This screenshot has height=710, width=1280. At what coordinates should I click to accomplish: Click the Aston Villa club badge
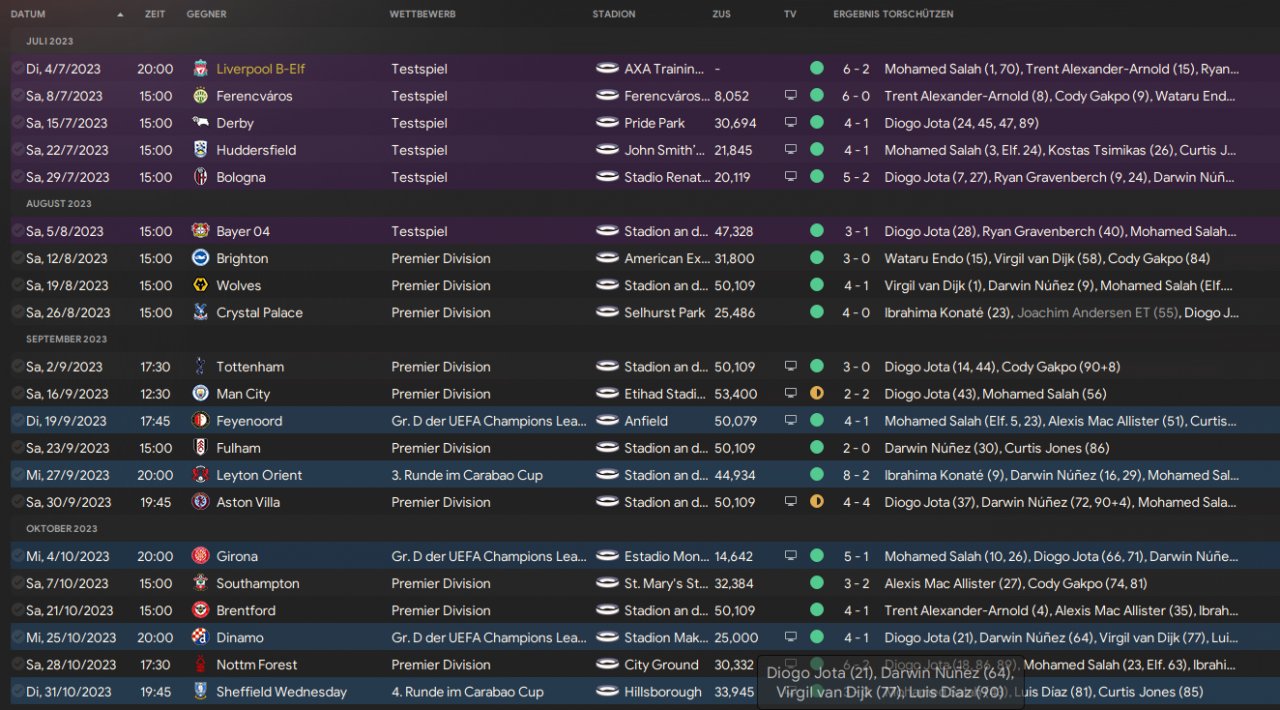click(200, 502)
